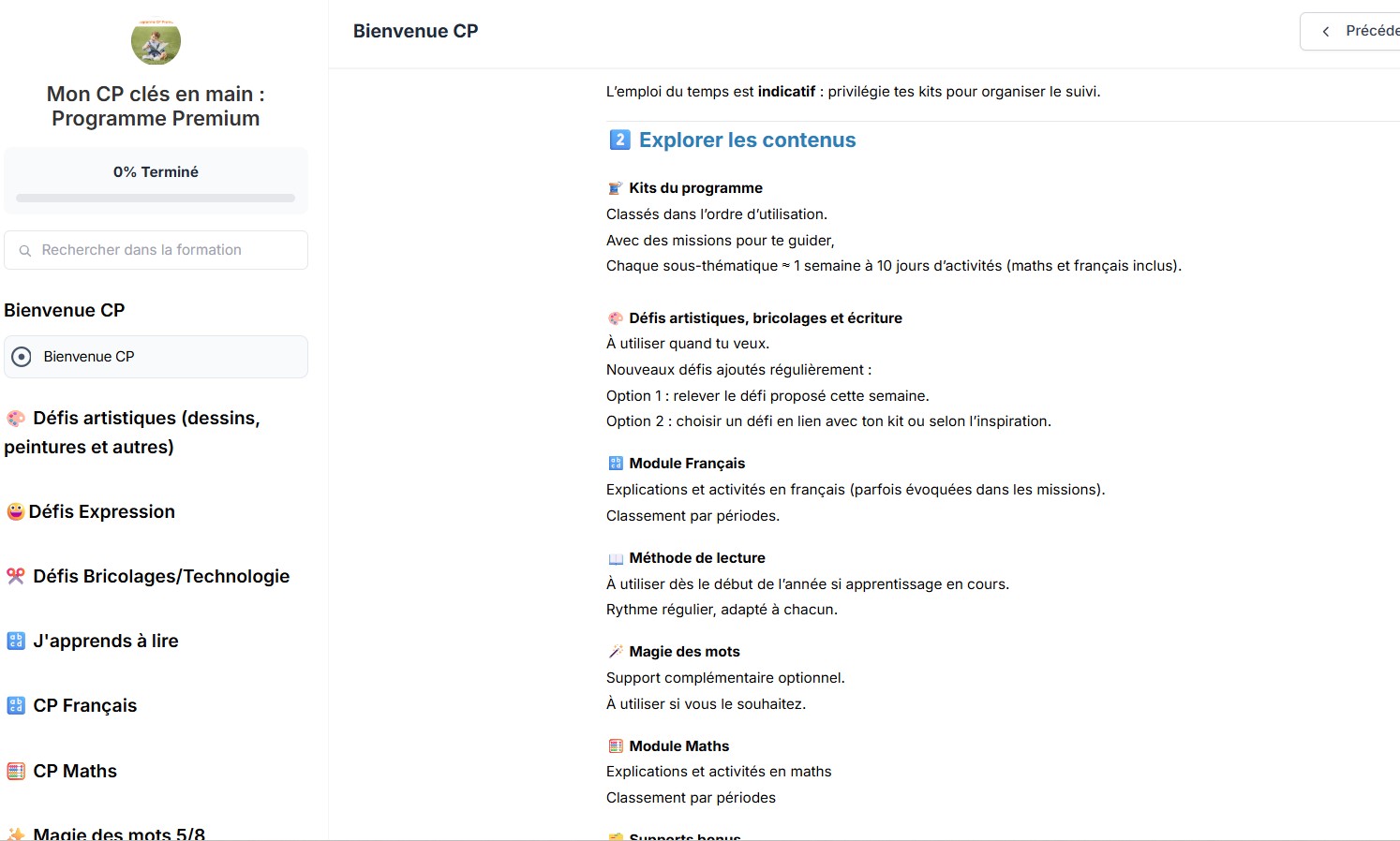Click the abacus icon beside CP Maths
The image size is (1400, 841).
click(16, 771)
